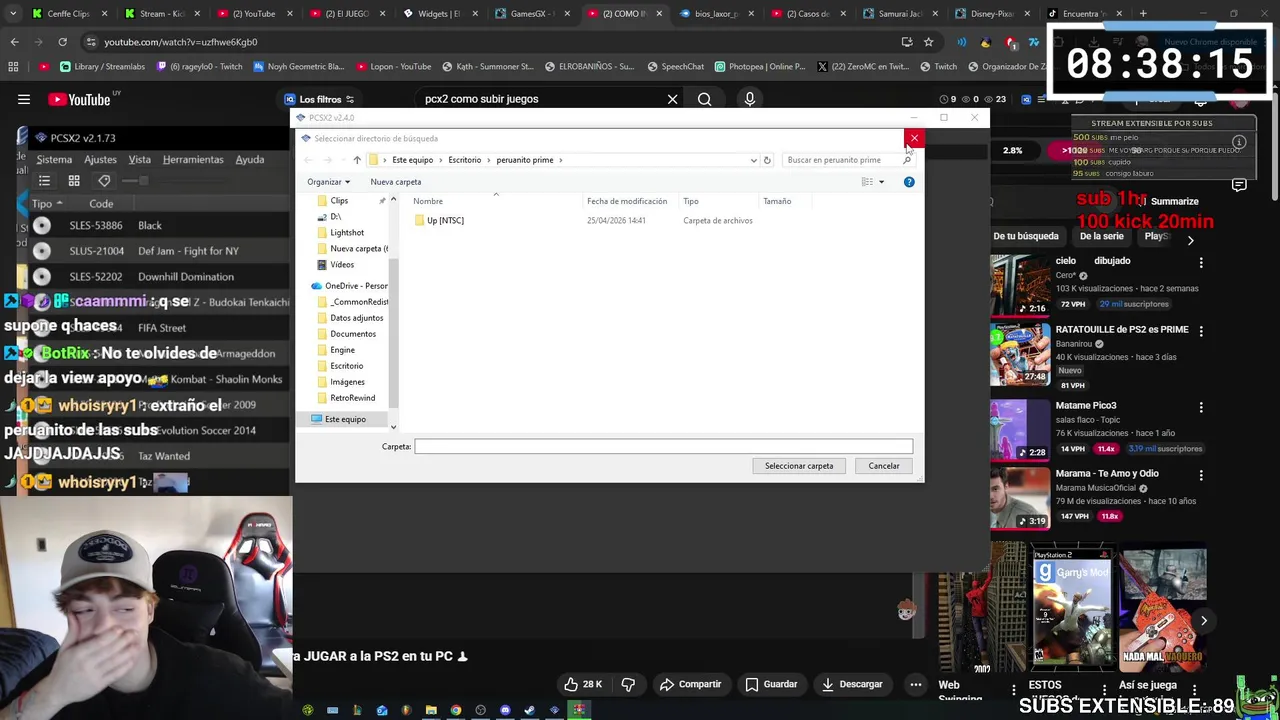Image resolution: width=1280 pixels, height=720 pixels.
Task: Select Documentos in the navigation pane
Action: [353, 334]
